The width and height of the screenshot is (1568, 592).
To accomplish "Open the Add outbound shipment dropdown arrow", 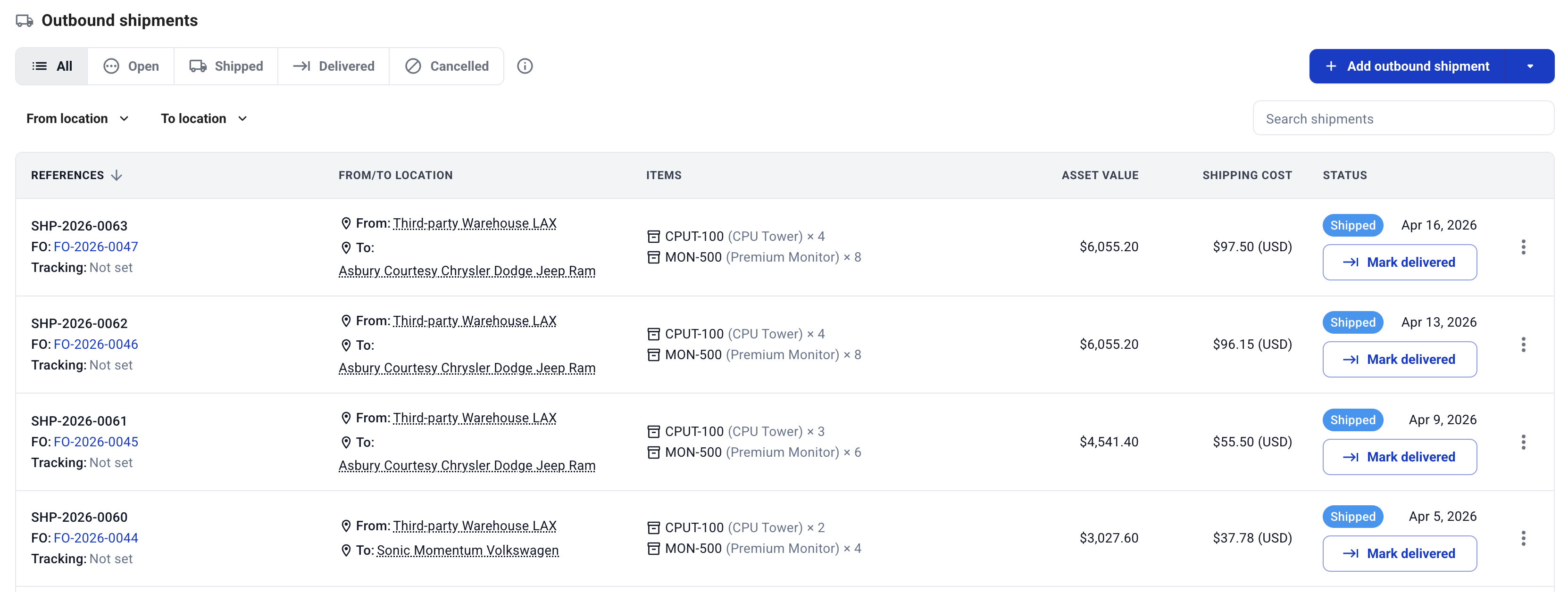I will (1530, 66).
